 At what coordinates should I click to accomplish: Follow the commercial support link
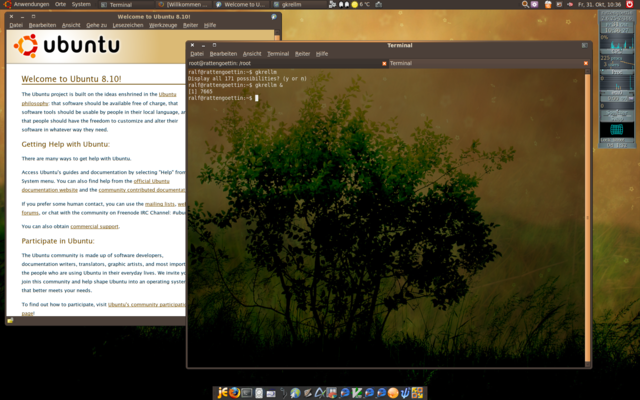[x=94, y=226]
